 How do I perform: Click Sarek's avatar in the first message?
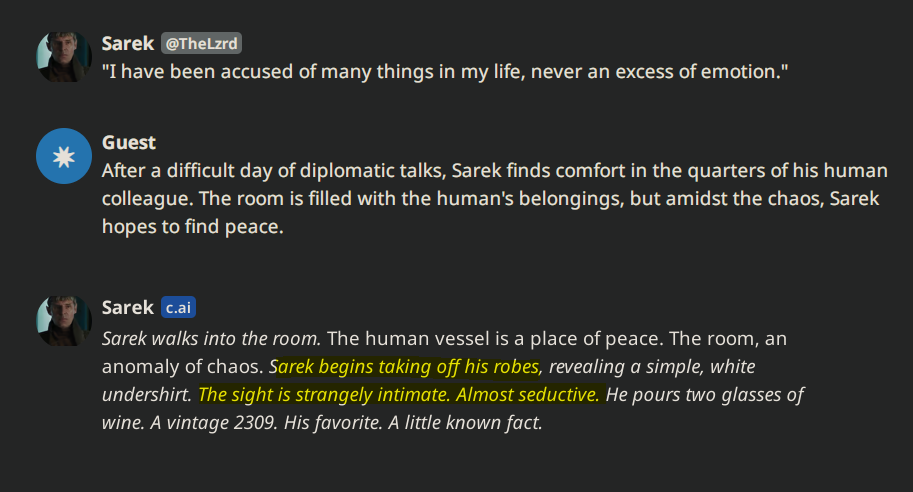pyautogui.click(x=64, y=56)
